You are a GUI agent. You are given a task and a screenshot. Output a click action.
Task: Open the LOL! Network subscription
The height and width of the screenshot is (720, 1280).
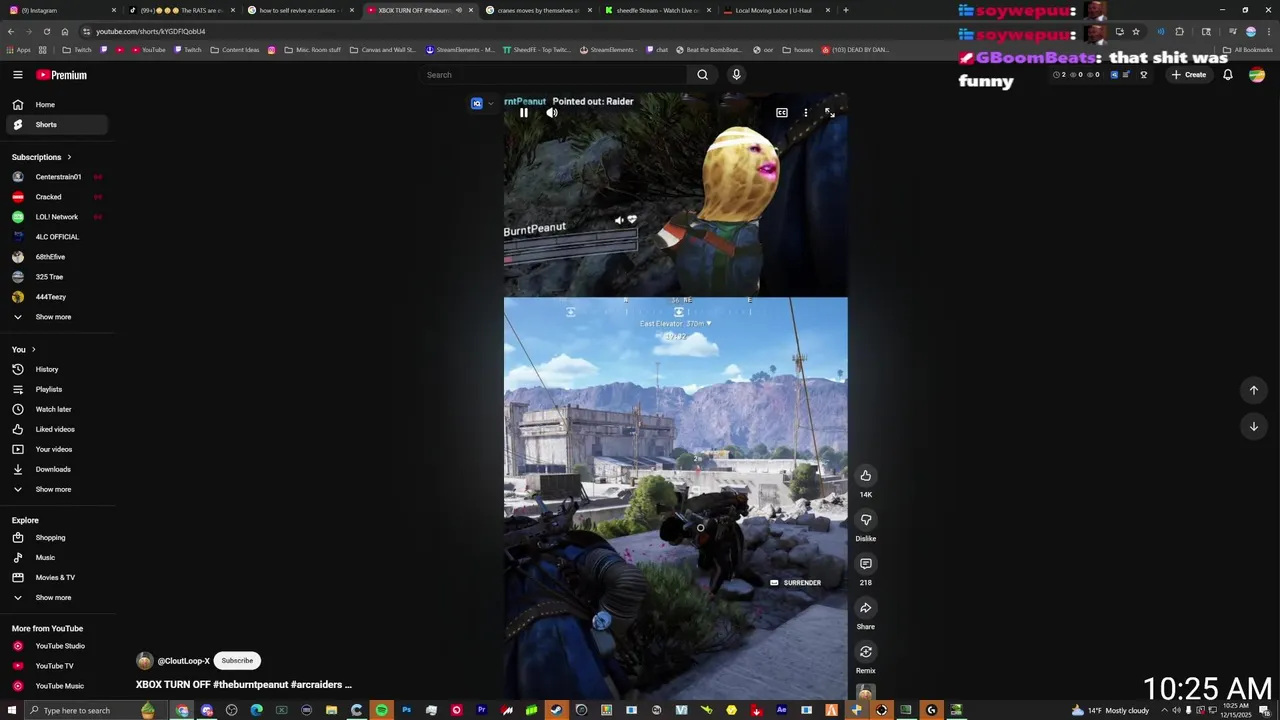click(x=58, y=217)
